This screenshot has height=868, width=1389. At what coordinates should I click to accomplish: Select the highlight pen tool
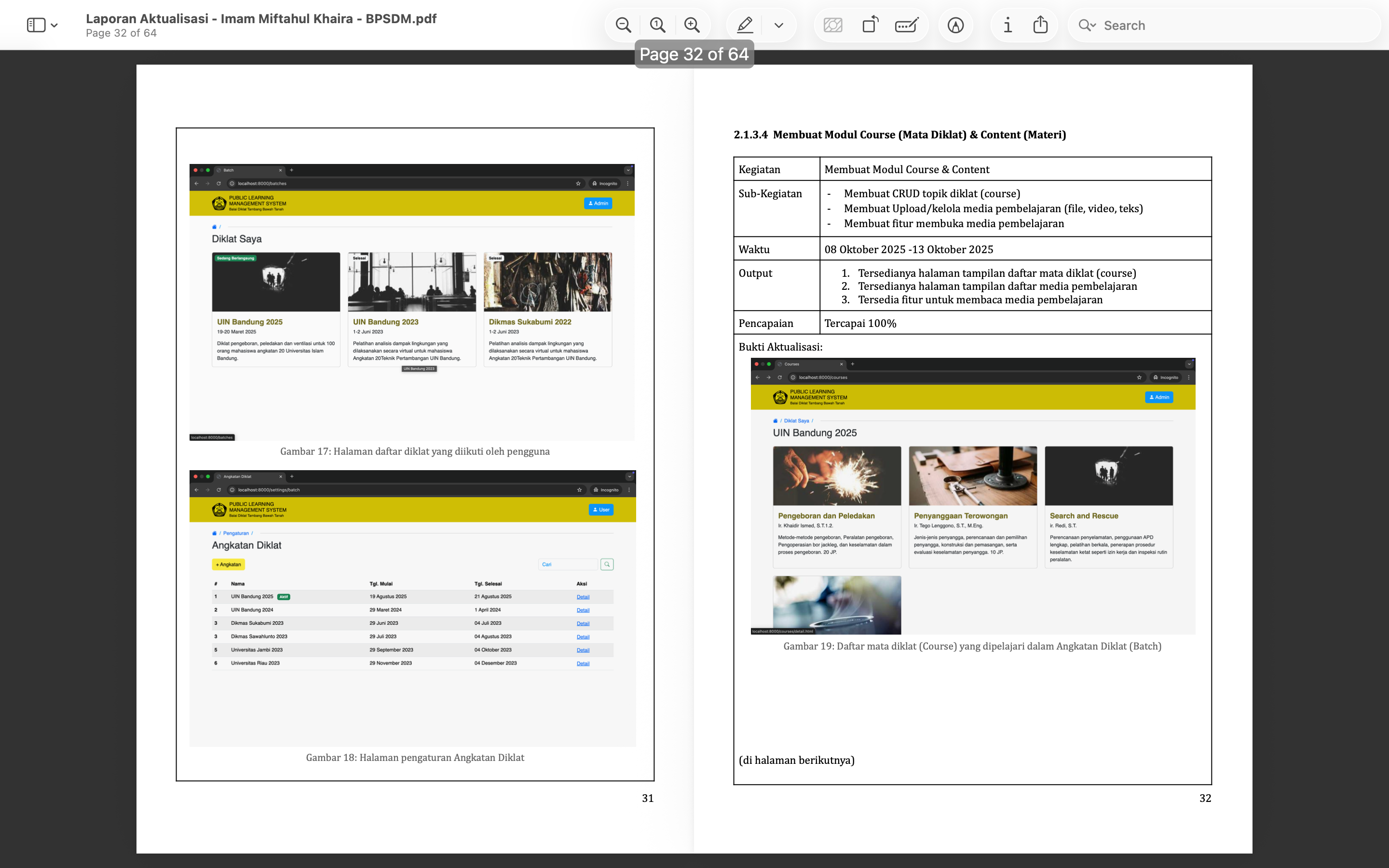(745, 25)
